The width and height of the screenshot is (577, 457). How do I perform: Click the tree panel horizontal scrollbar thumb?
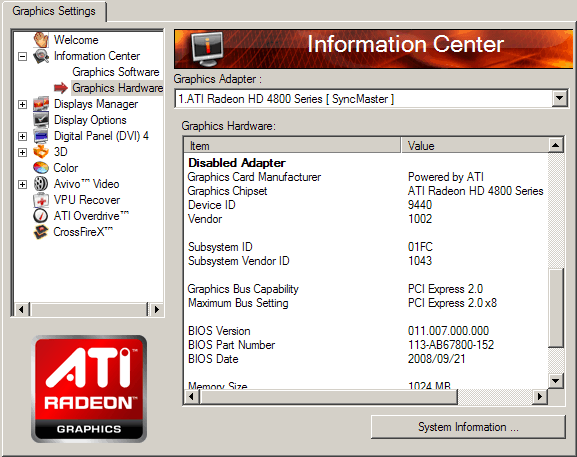pos(89,309)
